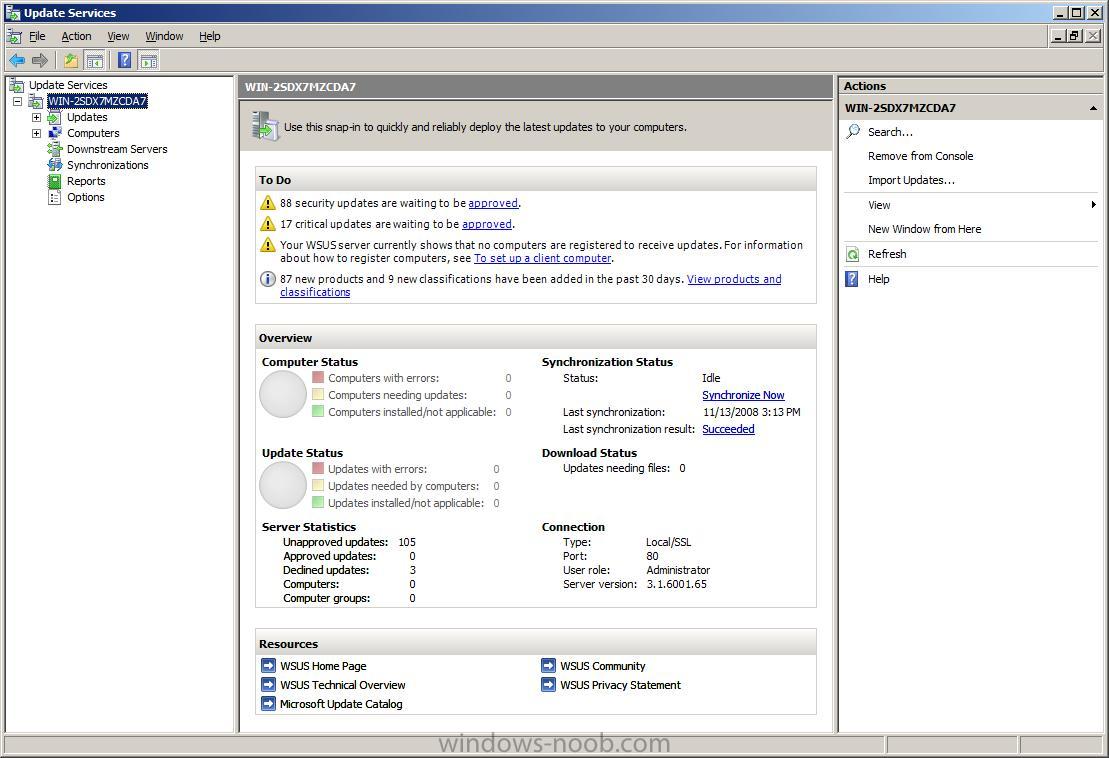The width and height of the screenshot is (1109, 758).
Task: Select the Computers node in the tree
Action: [x=93, y=133]
